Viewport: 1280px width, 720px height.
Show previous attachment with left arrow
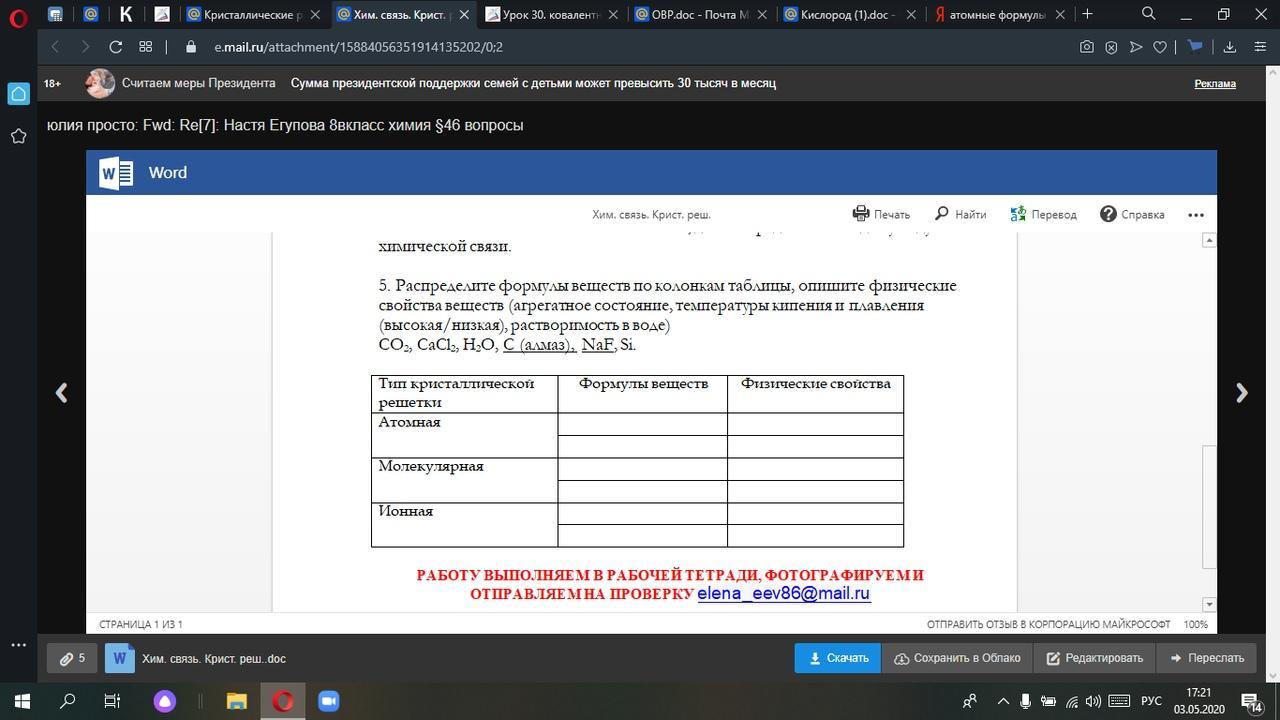pyautogui.click(x=61, y=393)
